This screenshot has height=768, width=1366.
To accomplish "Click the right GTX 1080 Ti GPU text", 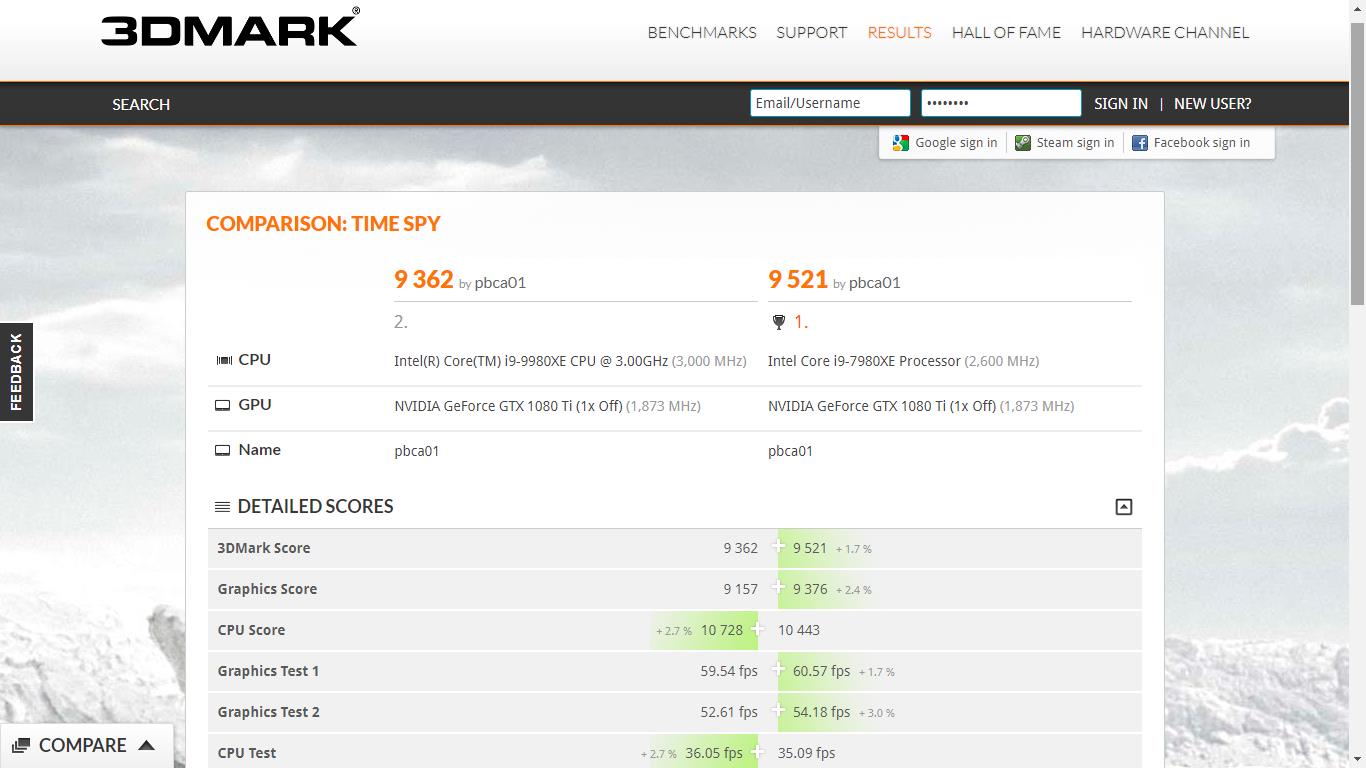I will click(882, 406).
